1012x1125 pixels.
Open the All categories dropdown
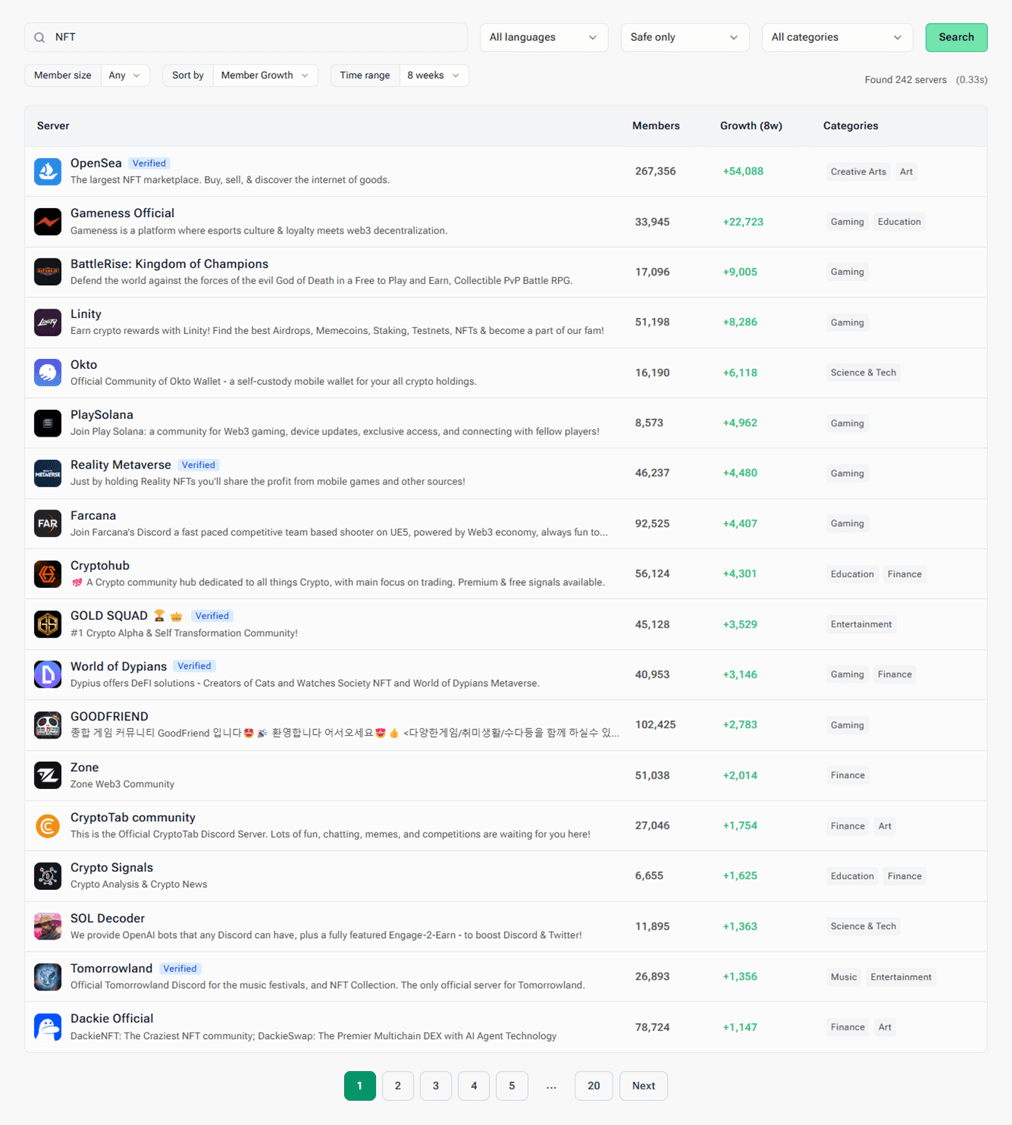(x=837, y=37)
